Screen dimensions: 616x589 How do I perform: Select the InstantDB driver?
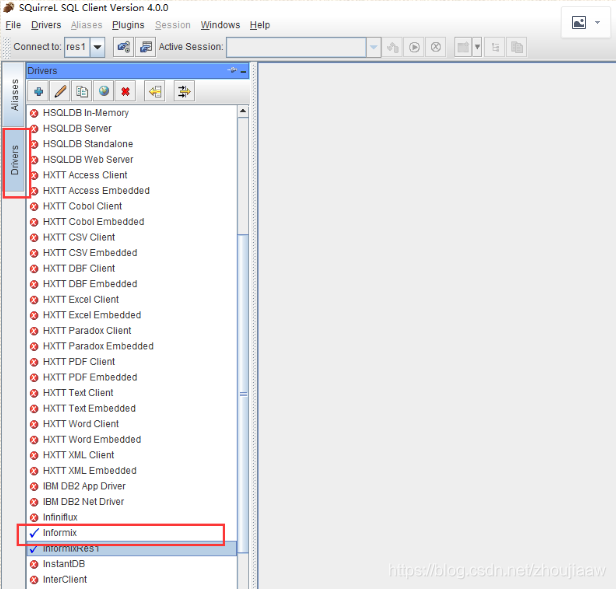pos(132,564)
